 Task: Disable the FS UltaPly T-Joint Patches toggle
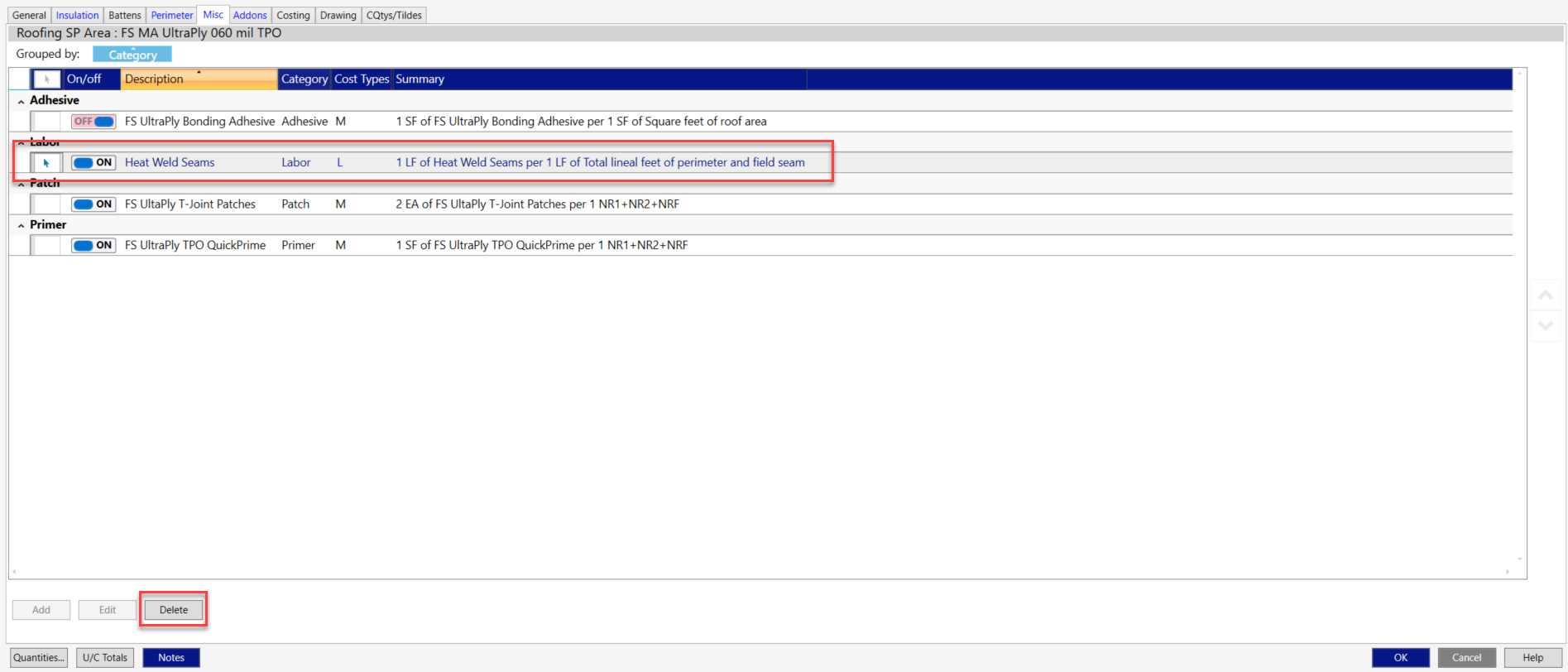point(94,204)
